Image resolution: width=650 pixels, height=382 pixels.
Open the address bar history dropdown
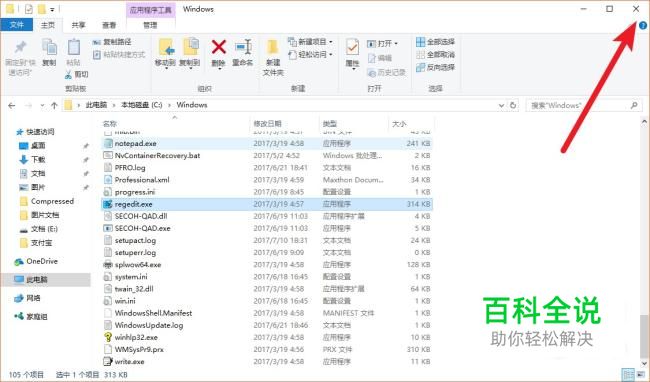[x=501, y=106]
